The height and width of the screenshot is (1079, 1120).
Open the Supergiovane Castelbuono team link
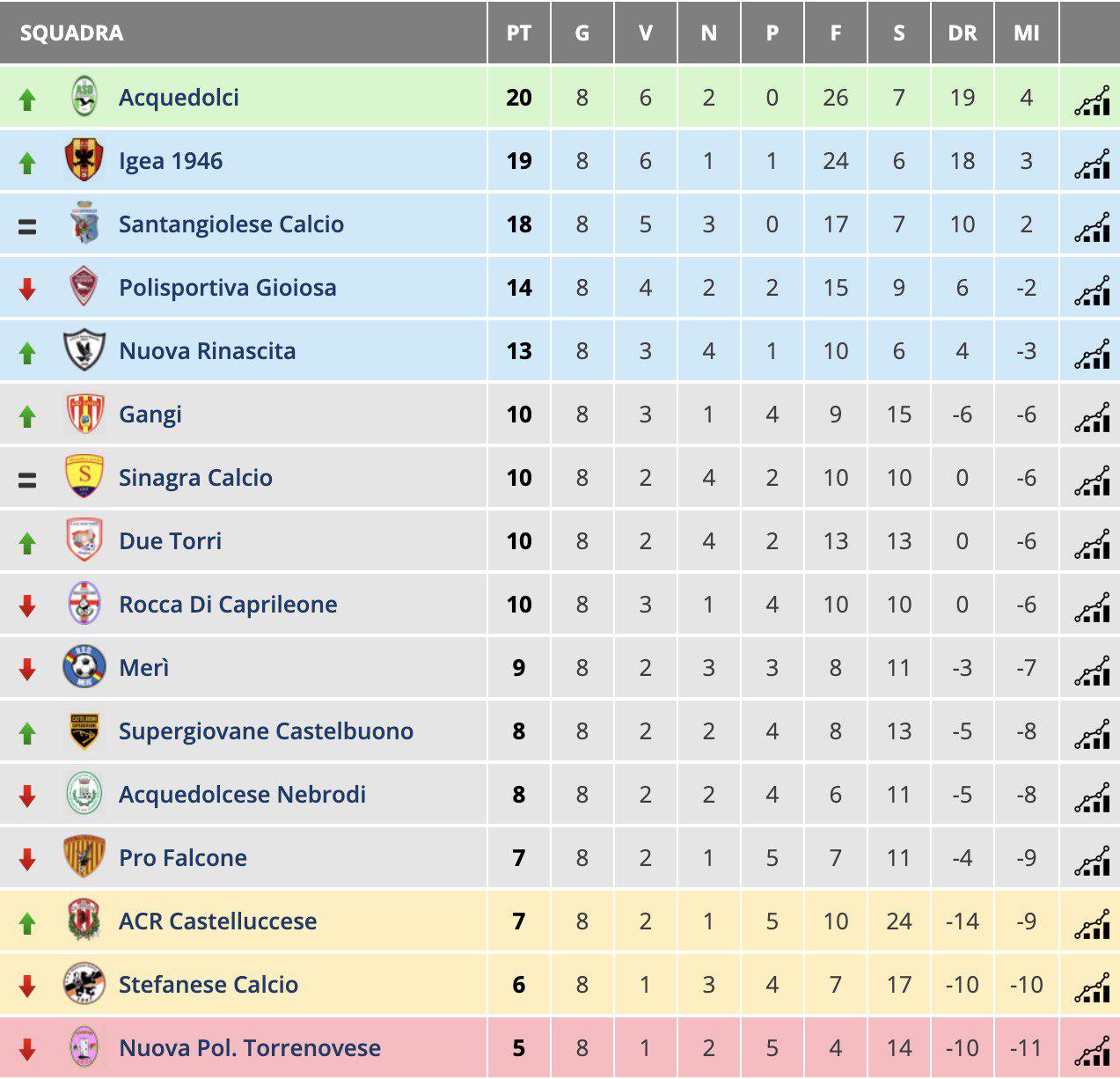266,731
